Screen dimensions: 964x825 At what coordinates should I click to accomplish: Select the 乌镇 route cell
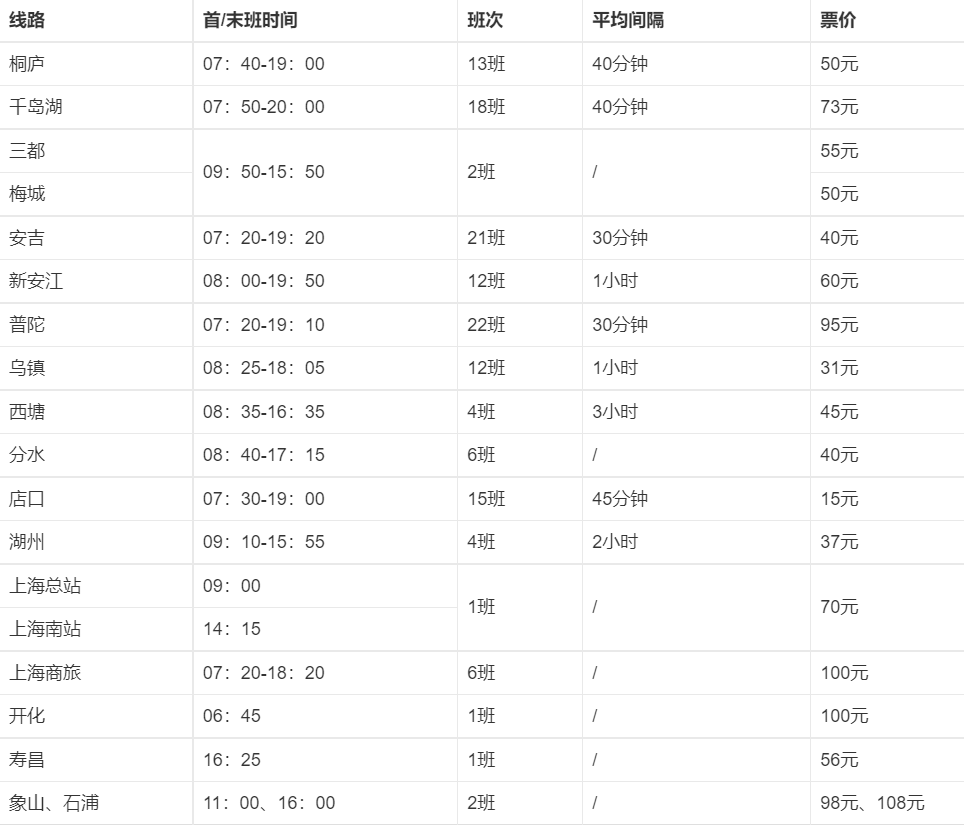(x=27, y=368)
